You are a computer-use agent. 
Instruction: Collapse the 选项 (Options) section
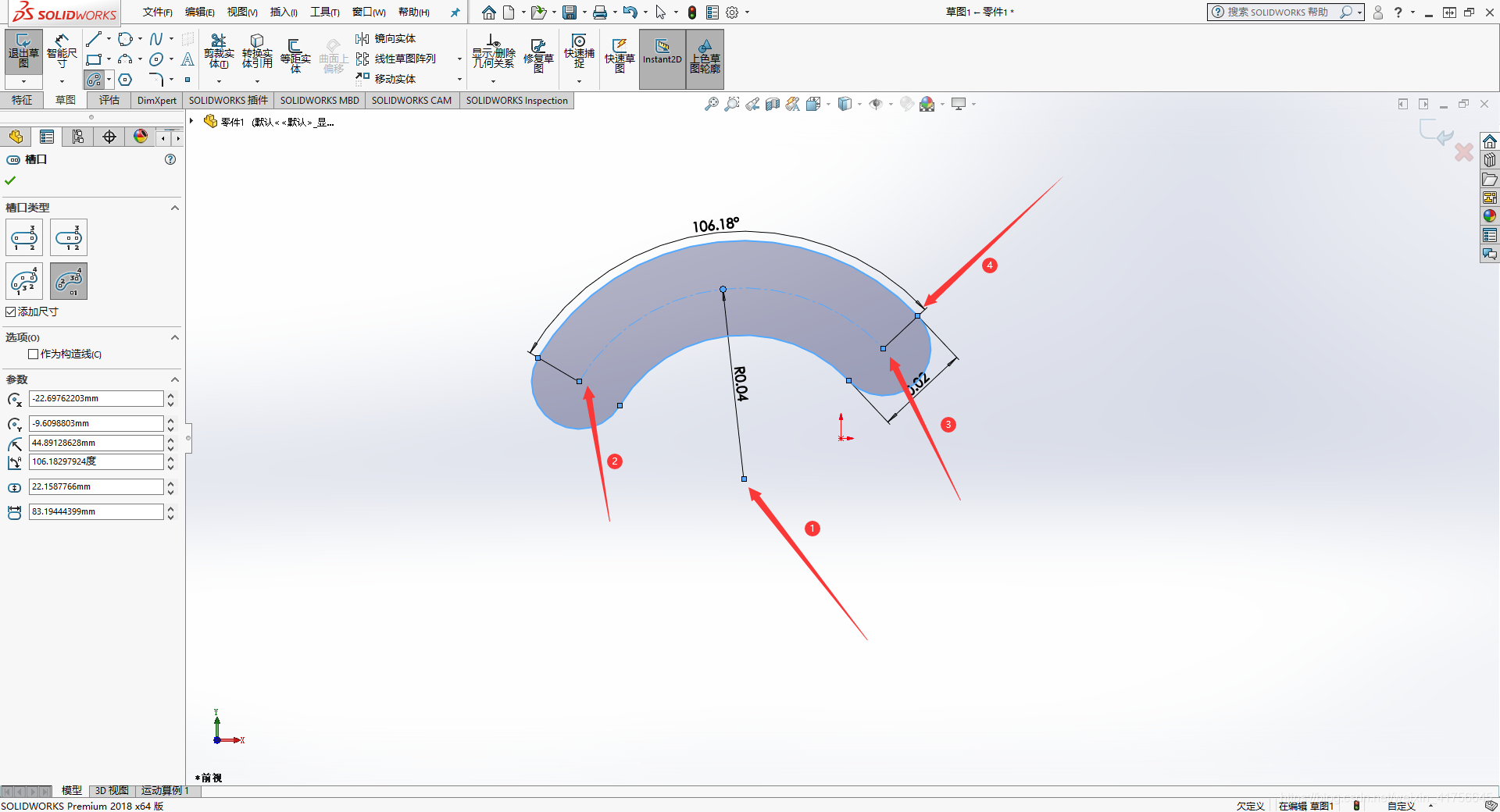click(175, 337)
